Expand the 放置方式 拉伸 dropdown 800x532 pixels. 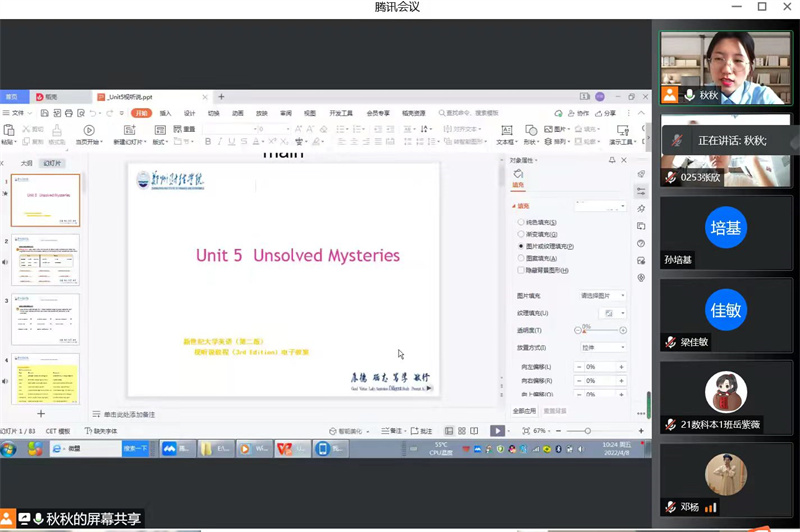[x=602, y=347]
